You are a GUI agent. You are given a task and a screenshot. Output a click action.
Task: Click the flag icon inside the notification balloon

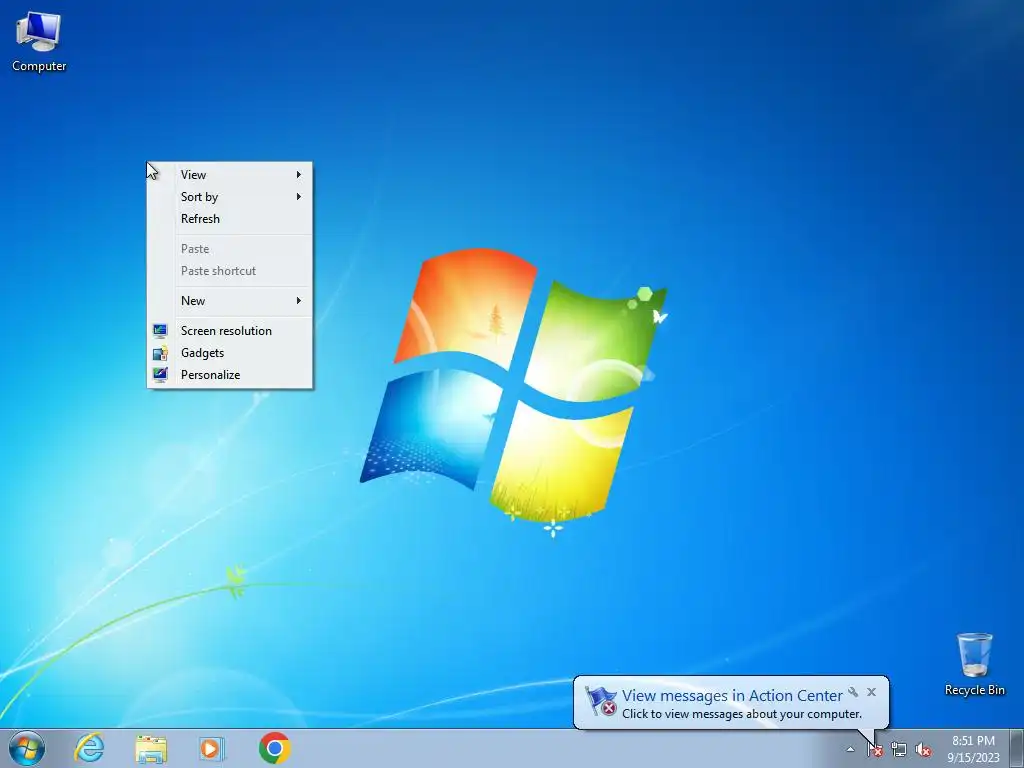pyautogui.click(x=600, y=701)
